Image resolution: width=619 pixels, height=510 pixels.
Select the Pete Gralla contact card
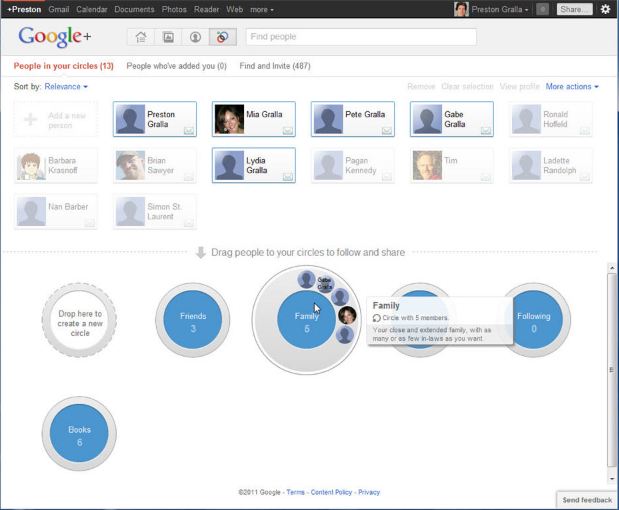click(352, 119)
